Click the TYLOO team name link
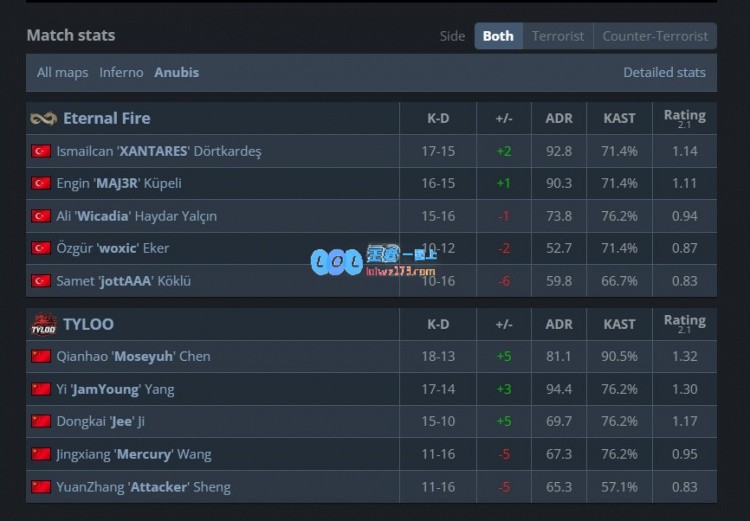Viewport: 750px width, 521px height. (88, 324)
